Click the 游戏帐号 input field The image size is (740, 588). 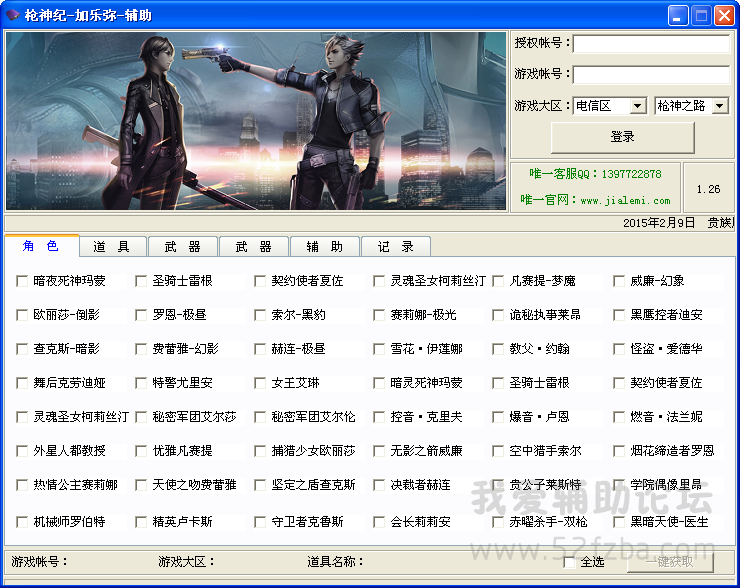(651, 75)
